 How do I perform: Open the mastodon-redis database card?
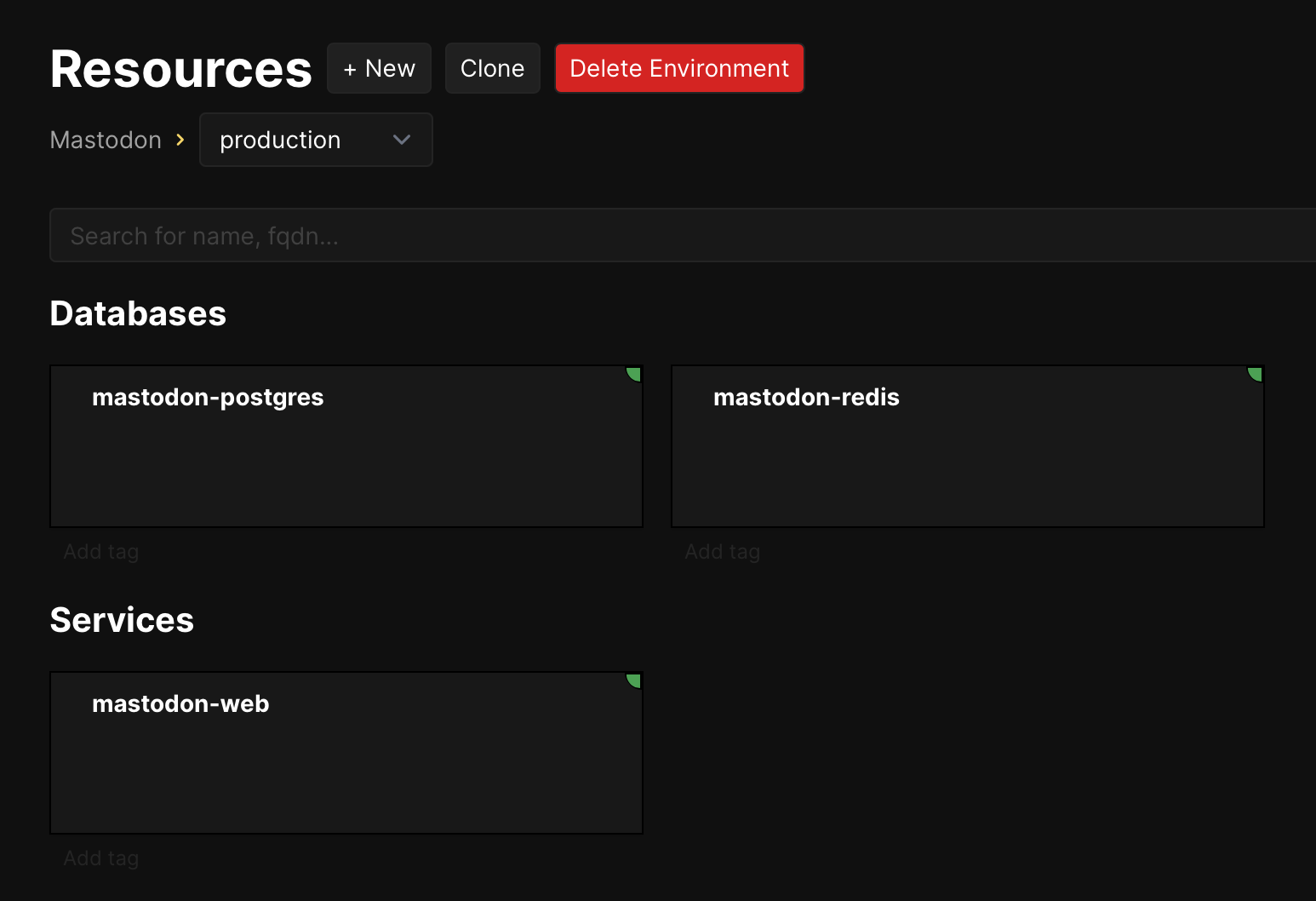[x=967, y=445]
